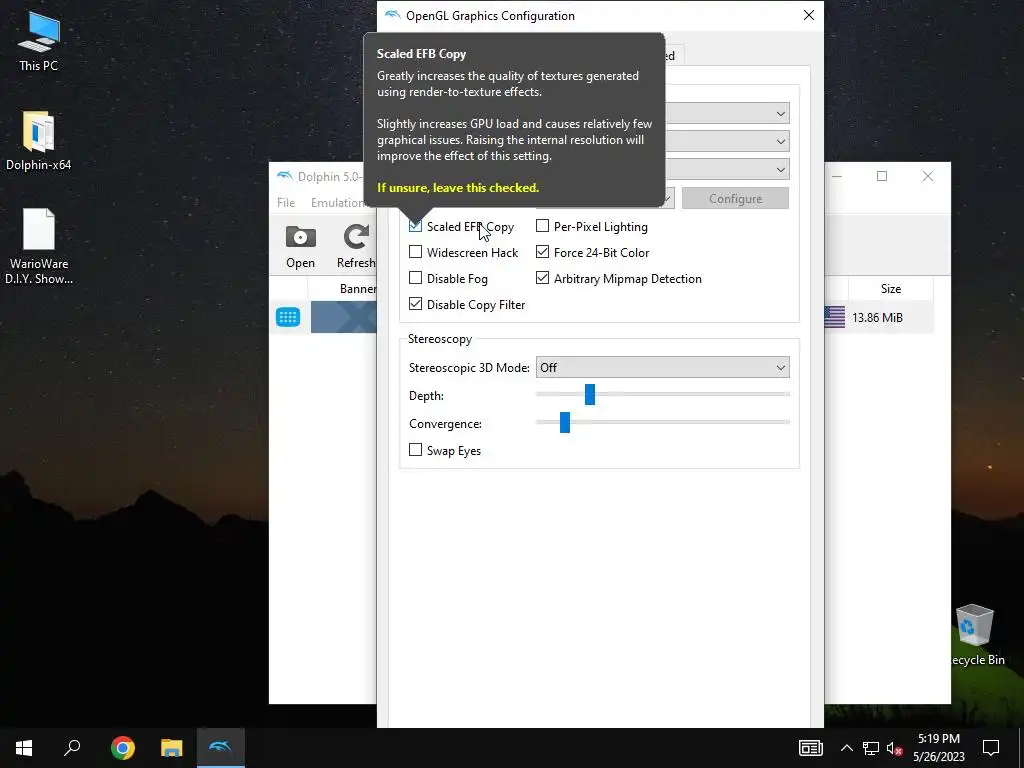The width and height of the screenshot is (1024, 768).
Task: Open the notification center icon
Action: [x=991, y=748]
